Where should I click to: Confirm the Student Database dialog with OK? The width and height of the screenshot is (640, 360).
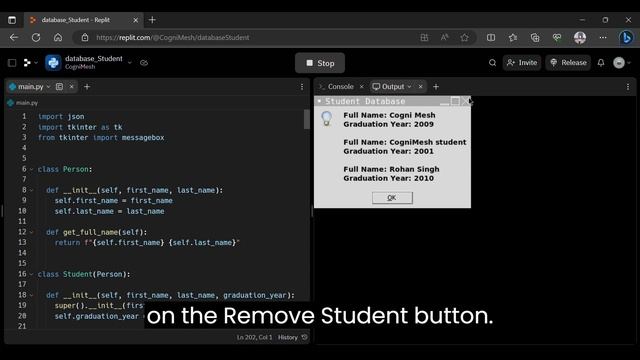click(x=392, y=198)
